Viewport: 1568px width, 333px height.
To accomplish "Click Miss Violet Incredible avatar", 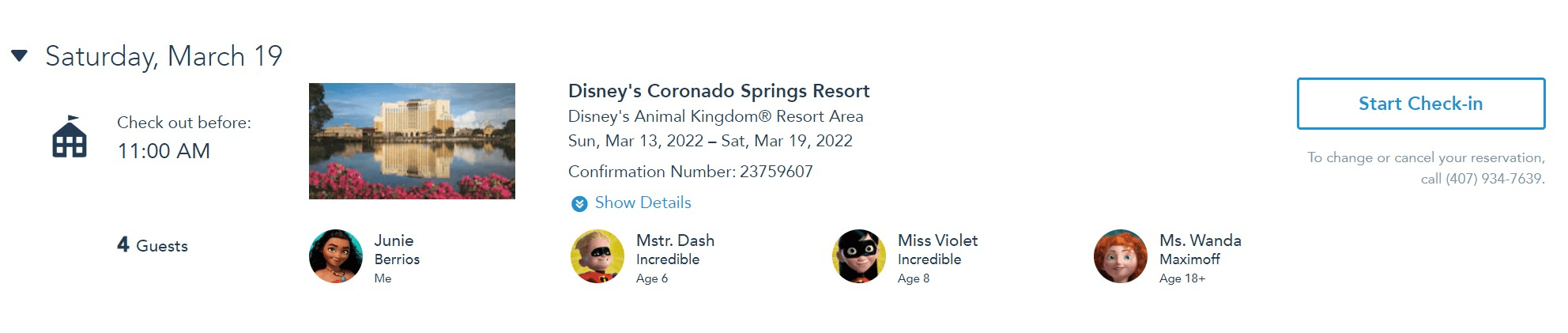I will (859, 256).
